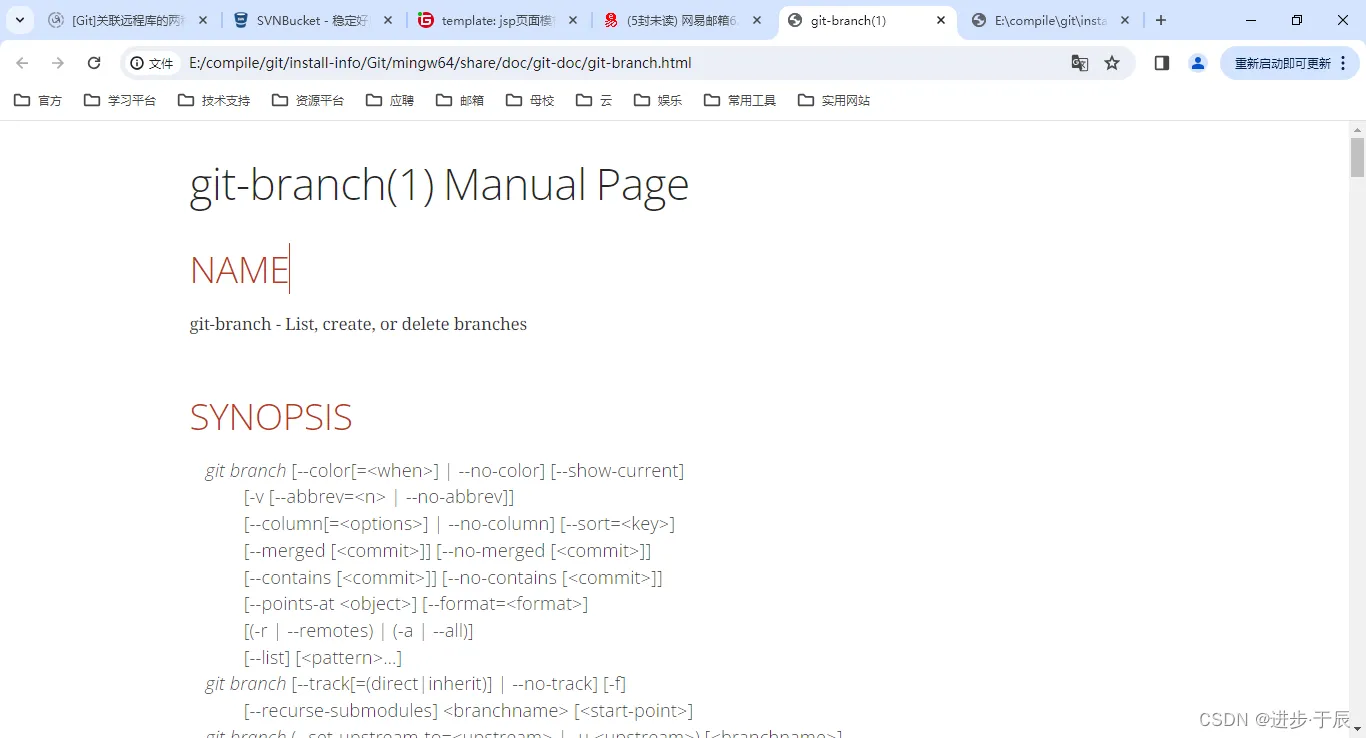
Task: Click text 'git-branch - List, create, or delete branches'
Action: click(x=358, y=324)
